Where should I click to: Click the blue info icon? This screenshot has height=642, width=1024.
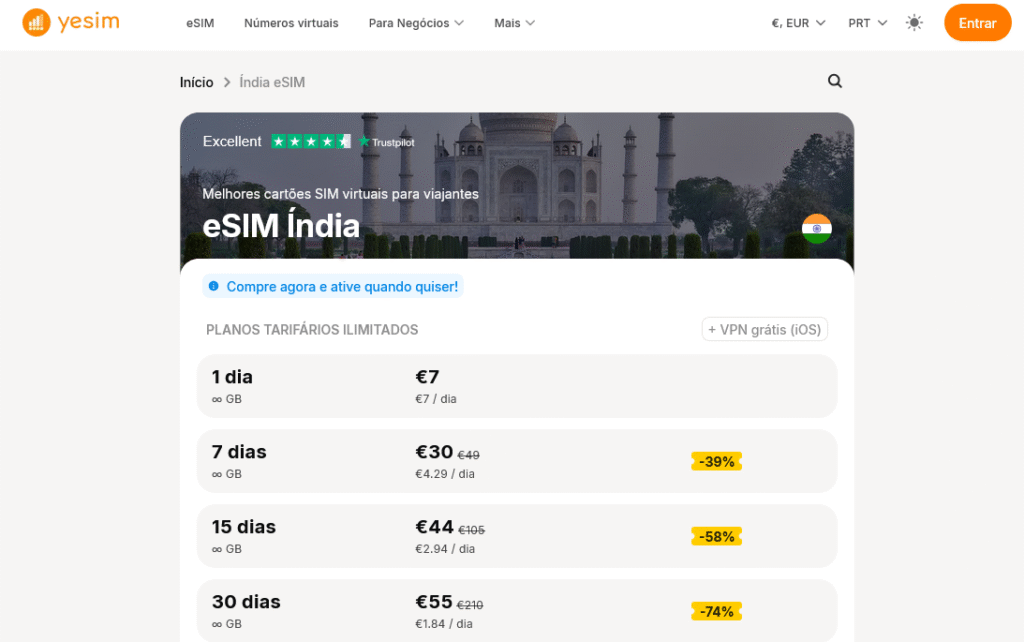[x=213, y=287]
